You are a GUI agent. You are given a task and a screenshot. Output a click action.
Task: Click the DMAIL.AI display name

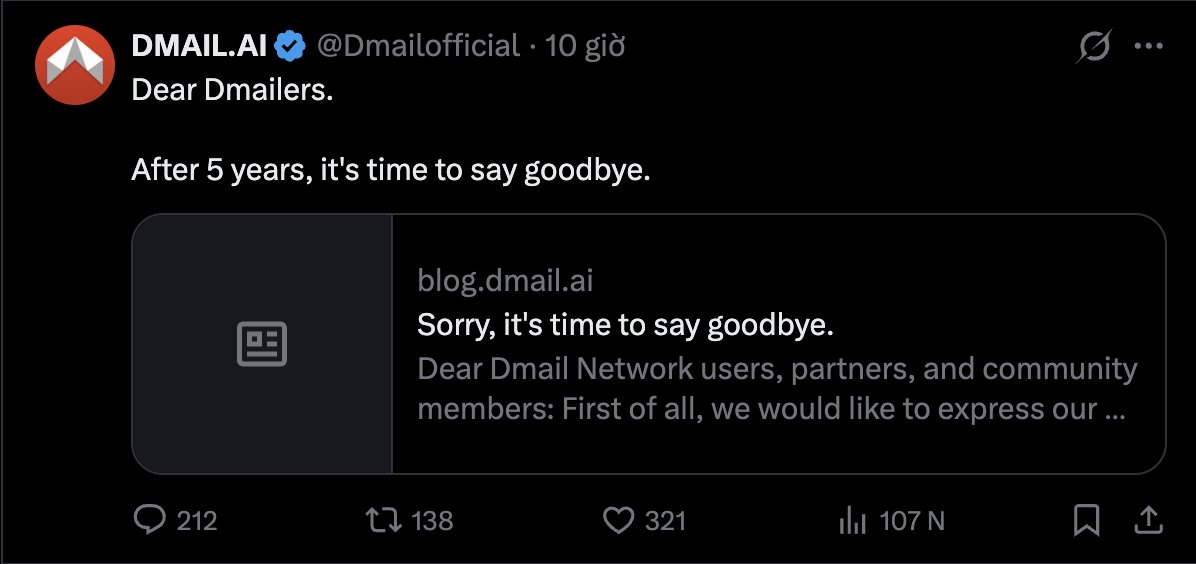[198, 45]
